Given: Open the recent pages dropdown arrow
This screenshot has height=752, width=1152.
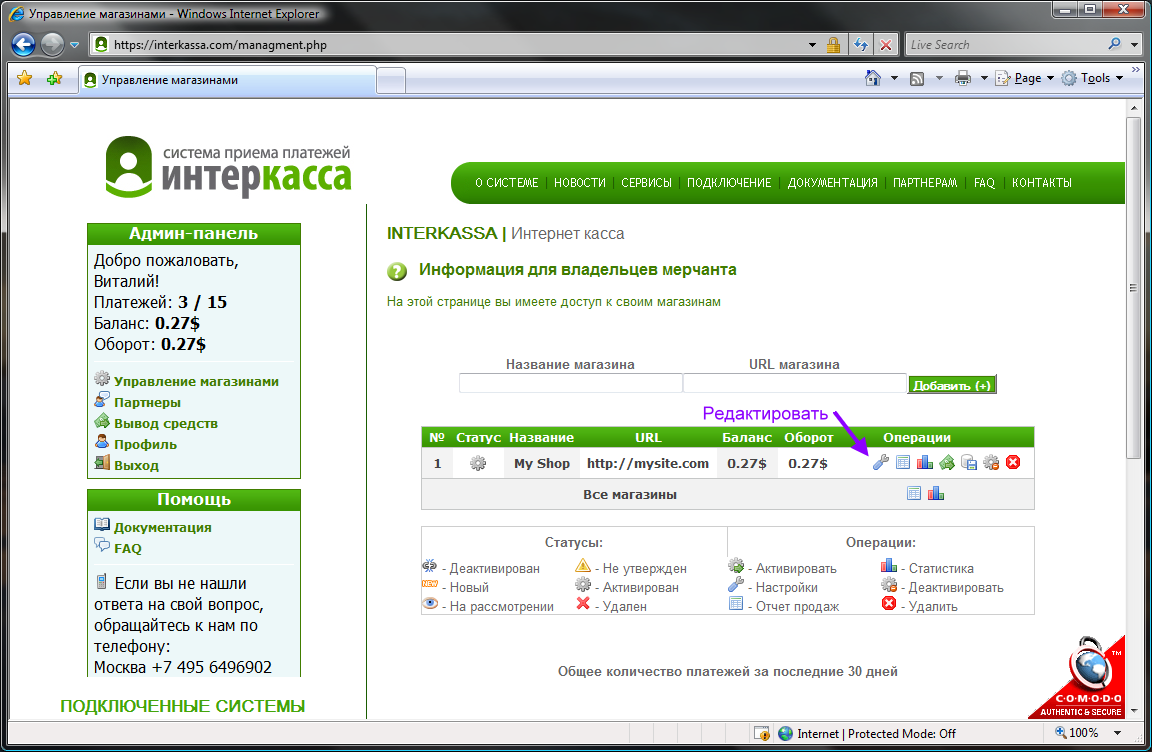Looking at the screenshot, I should click(x=74, y=45).
